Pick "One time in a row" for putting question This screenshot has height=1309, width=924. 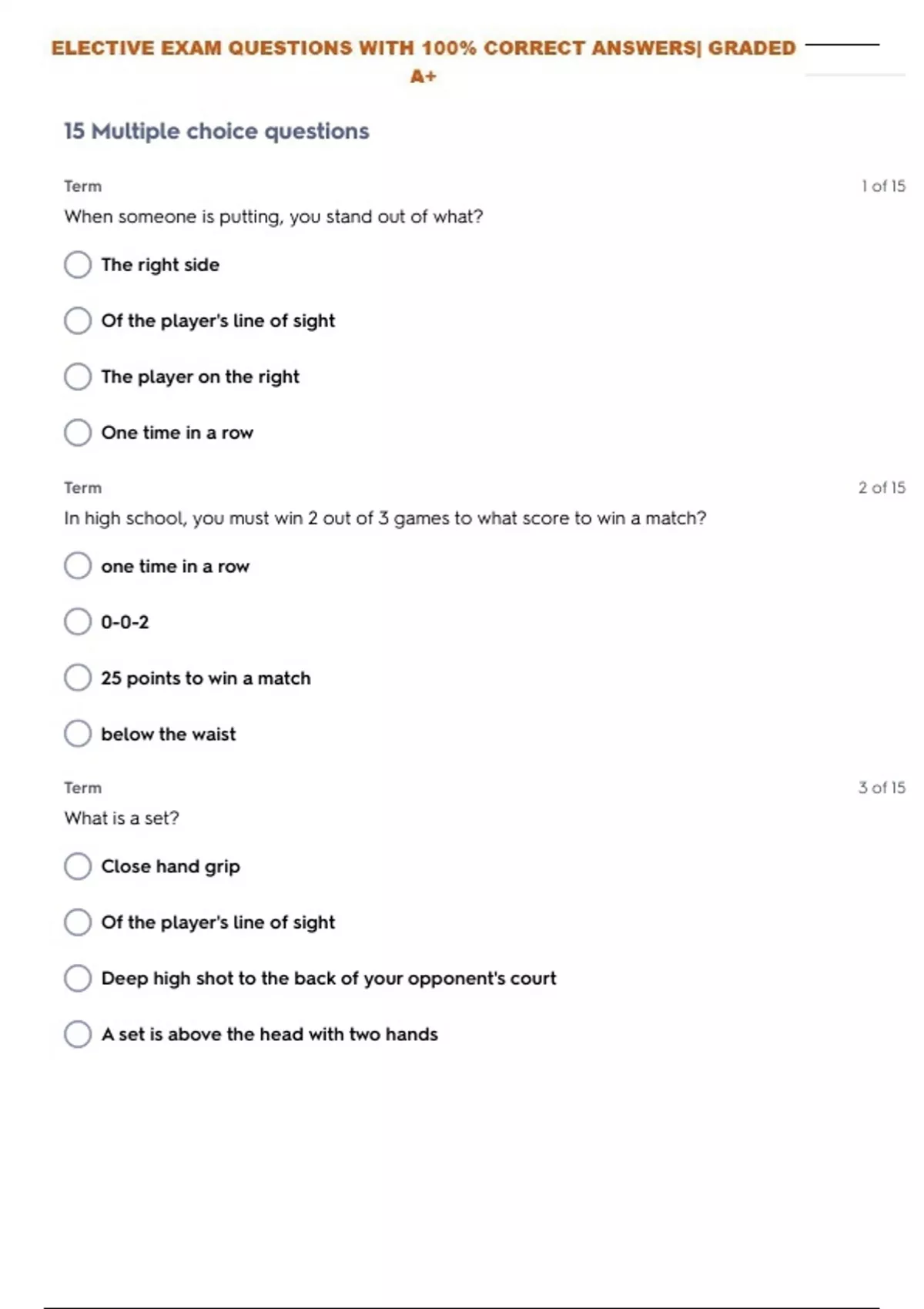tap(78, 433)
